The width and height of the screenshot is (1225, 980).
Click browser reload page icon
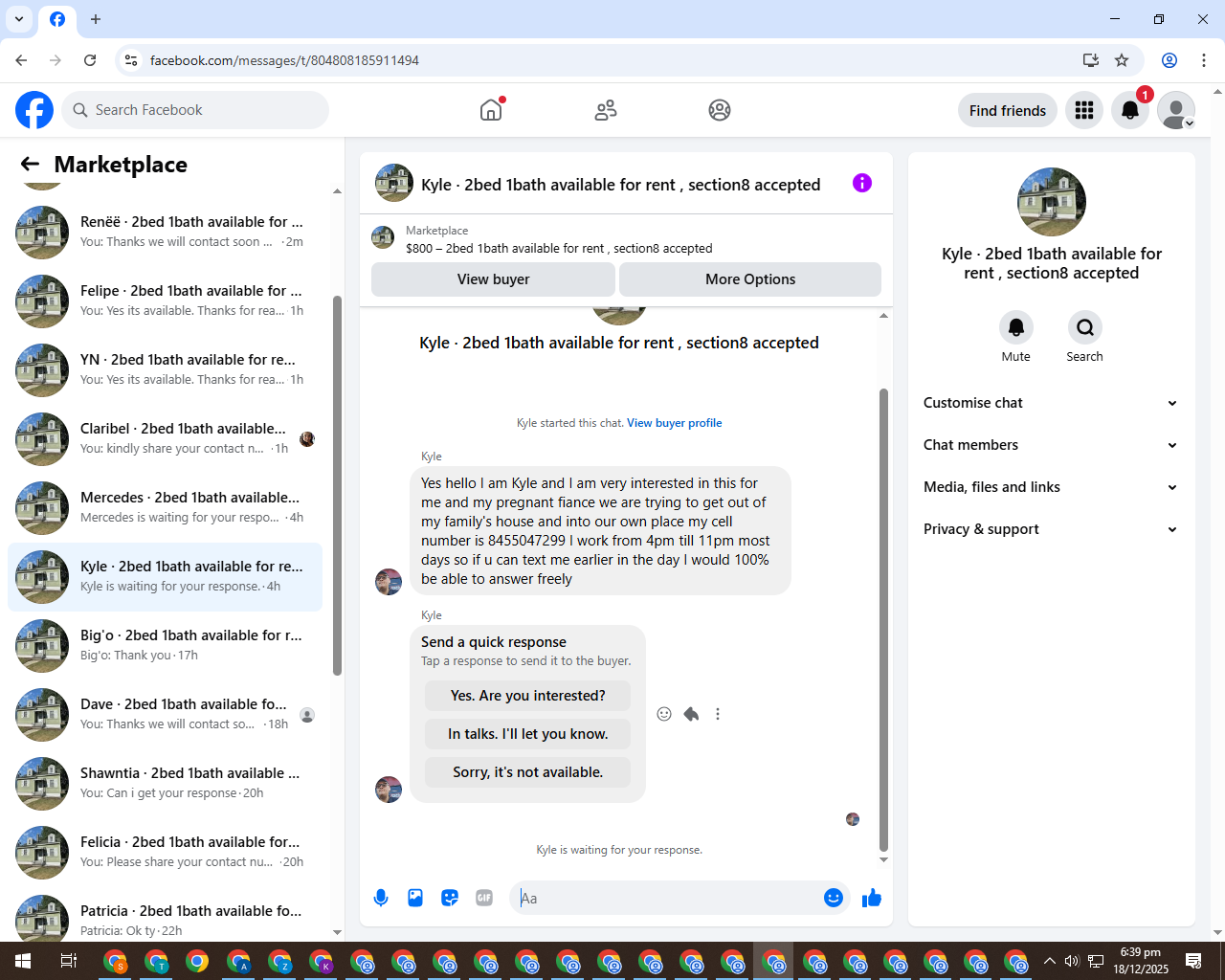pyautogui.click(x=90, y=60)
